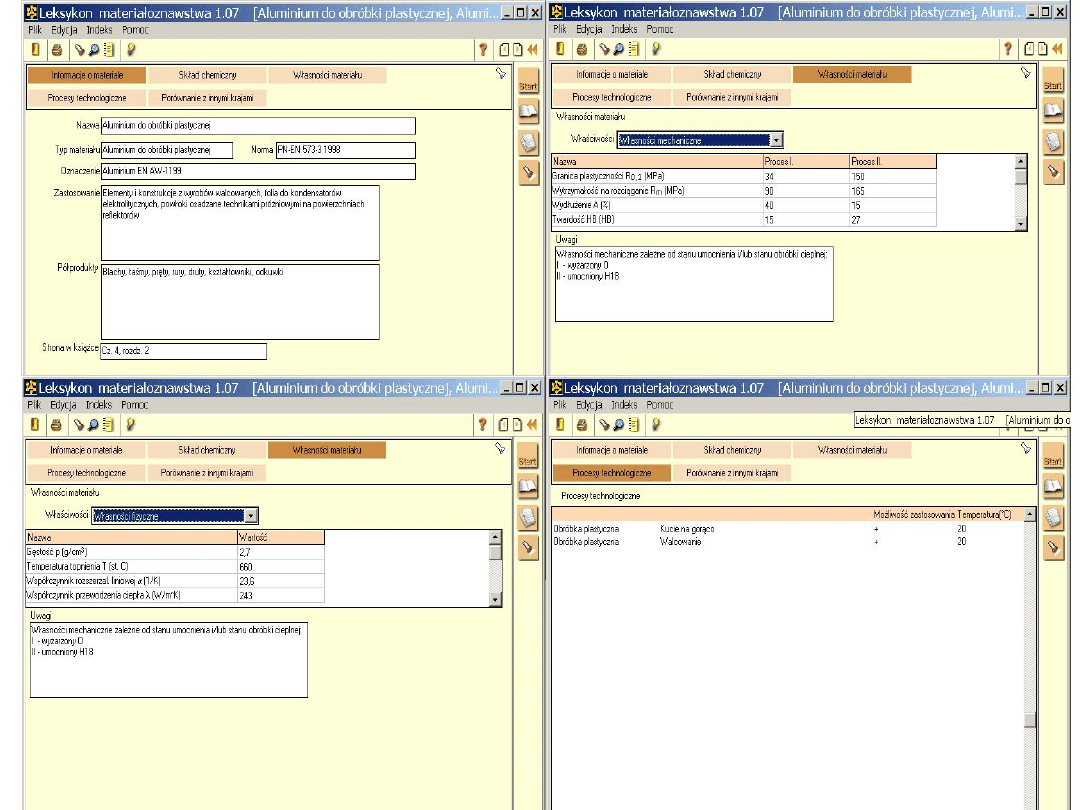Click the printer icon in top-left window toolbar
This screenshot has height=810, width=1080.
(56, 48)
